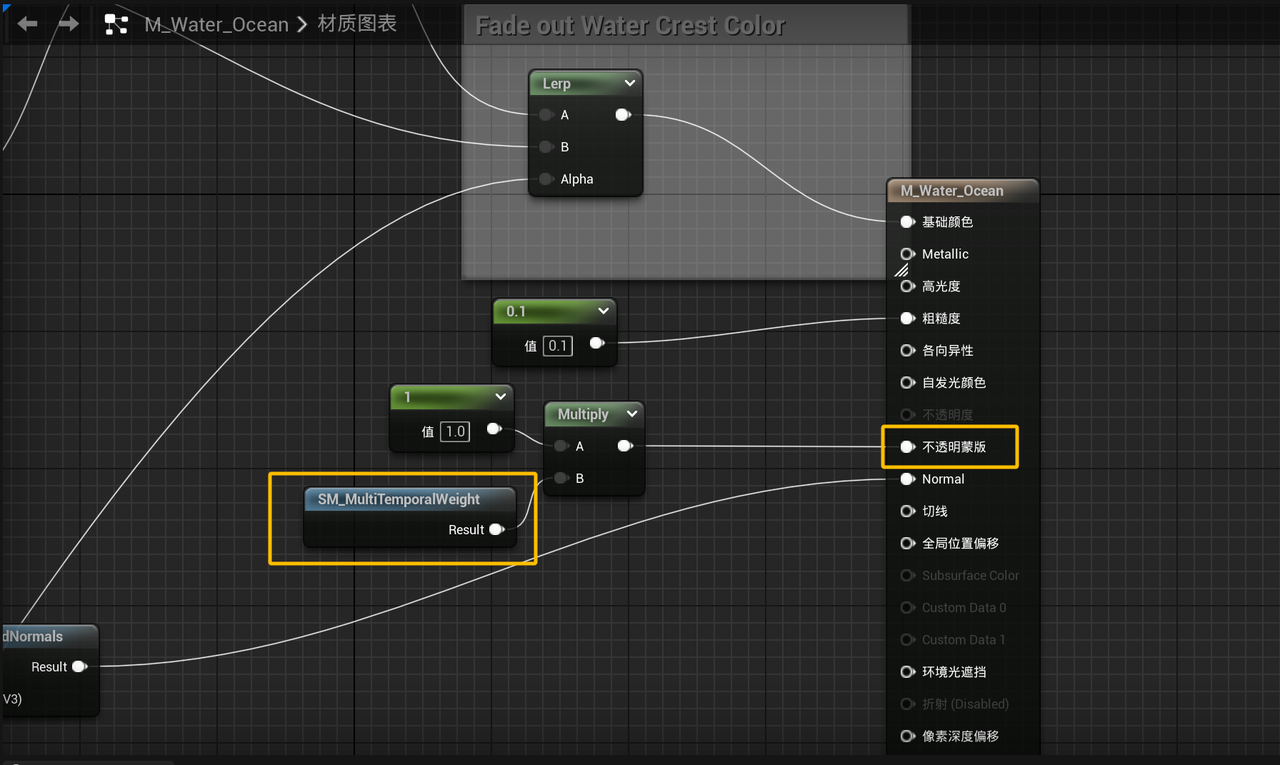This screenshot has height=765, width=1280.
Task: Click the Lerp node Alpha input pin
Action: 546,180
